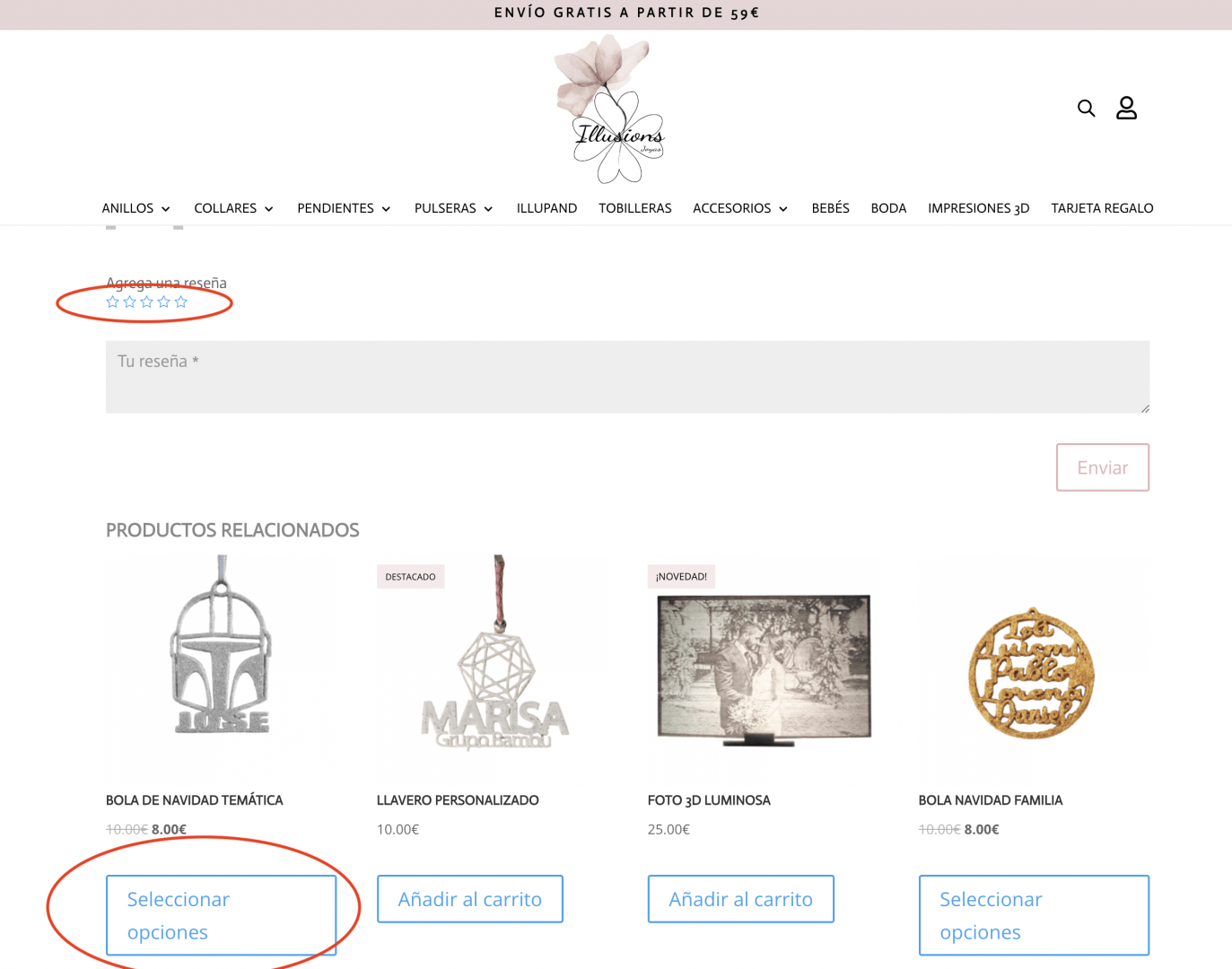The image size is (1232, 969).
Task: Select the fourth rating star
Action: tap(164, 302)
